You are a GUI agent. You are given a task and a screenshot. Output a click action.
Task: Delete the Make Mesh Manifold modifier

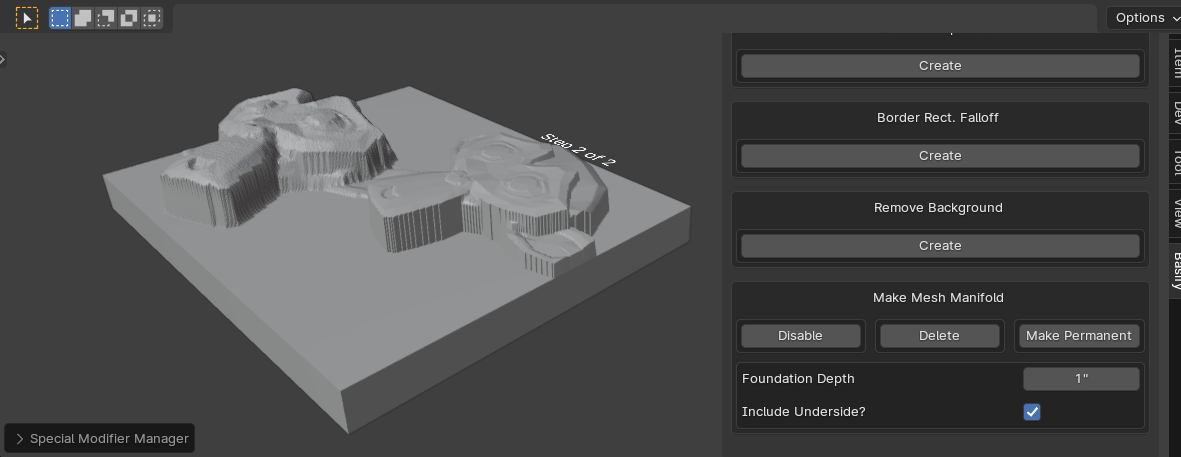point(939,336)
